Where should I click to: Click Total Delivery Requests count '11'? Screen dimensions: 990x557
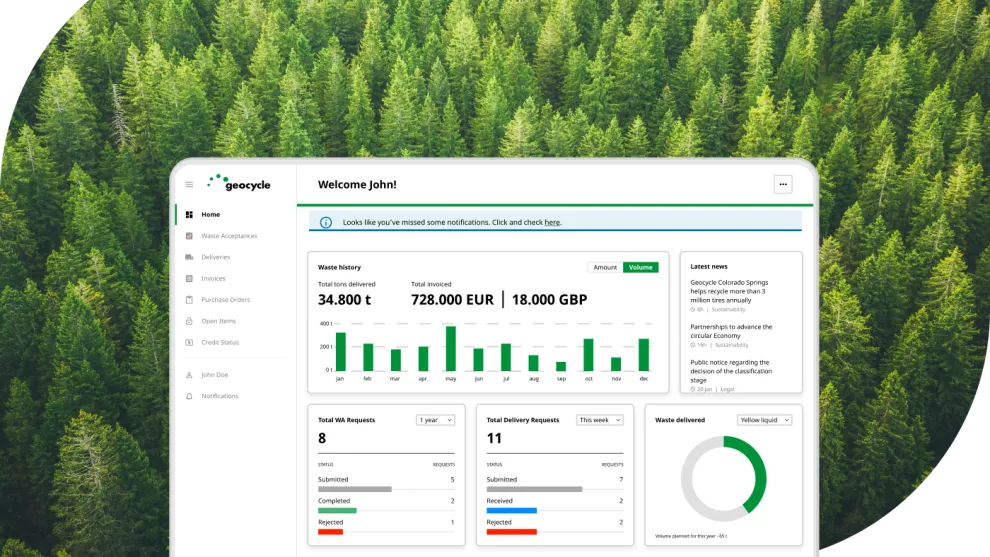(x=494, y=438)
